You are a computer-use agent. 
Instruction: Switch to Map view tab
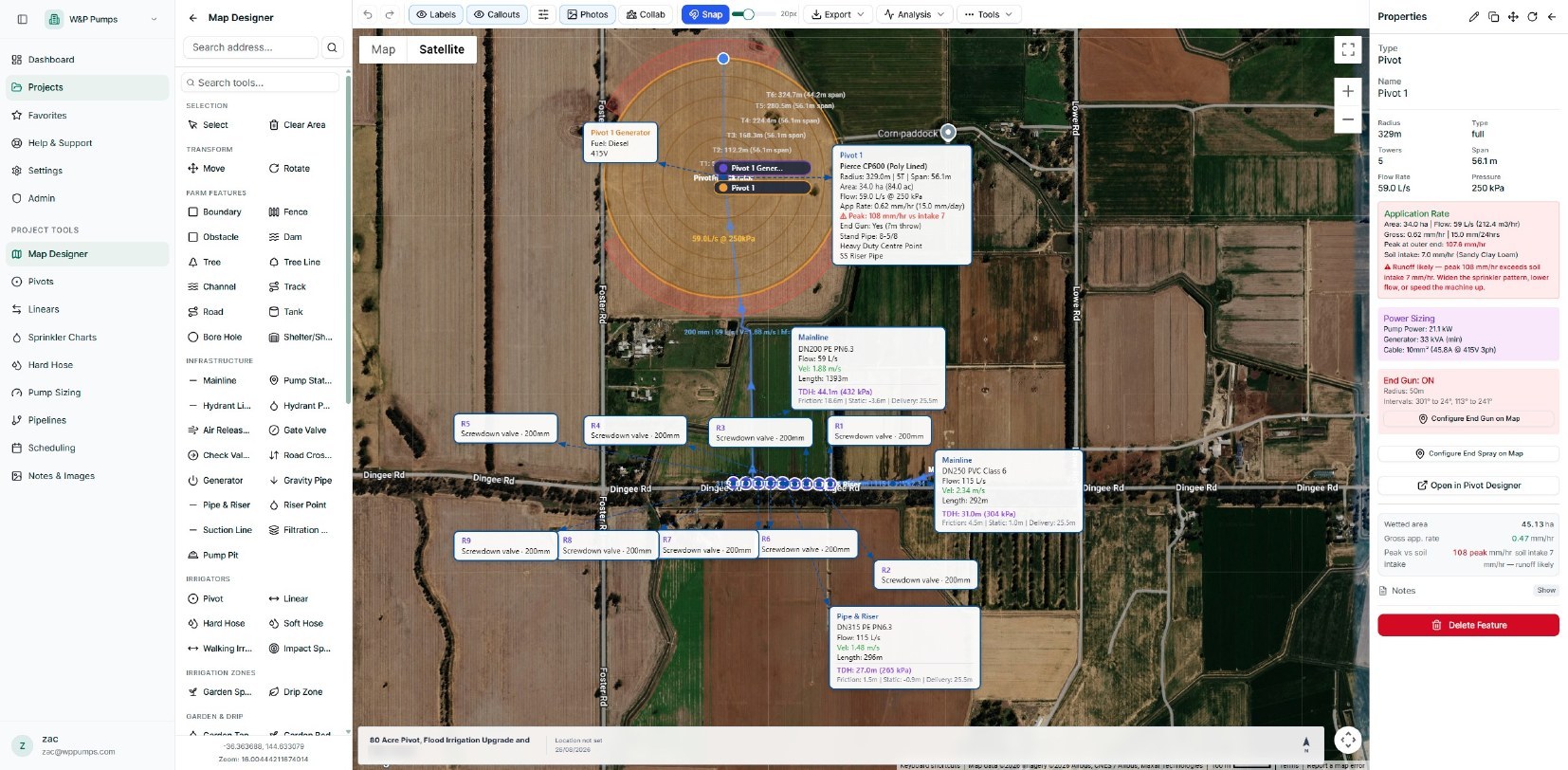click(x=383, y=49)
